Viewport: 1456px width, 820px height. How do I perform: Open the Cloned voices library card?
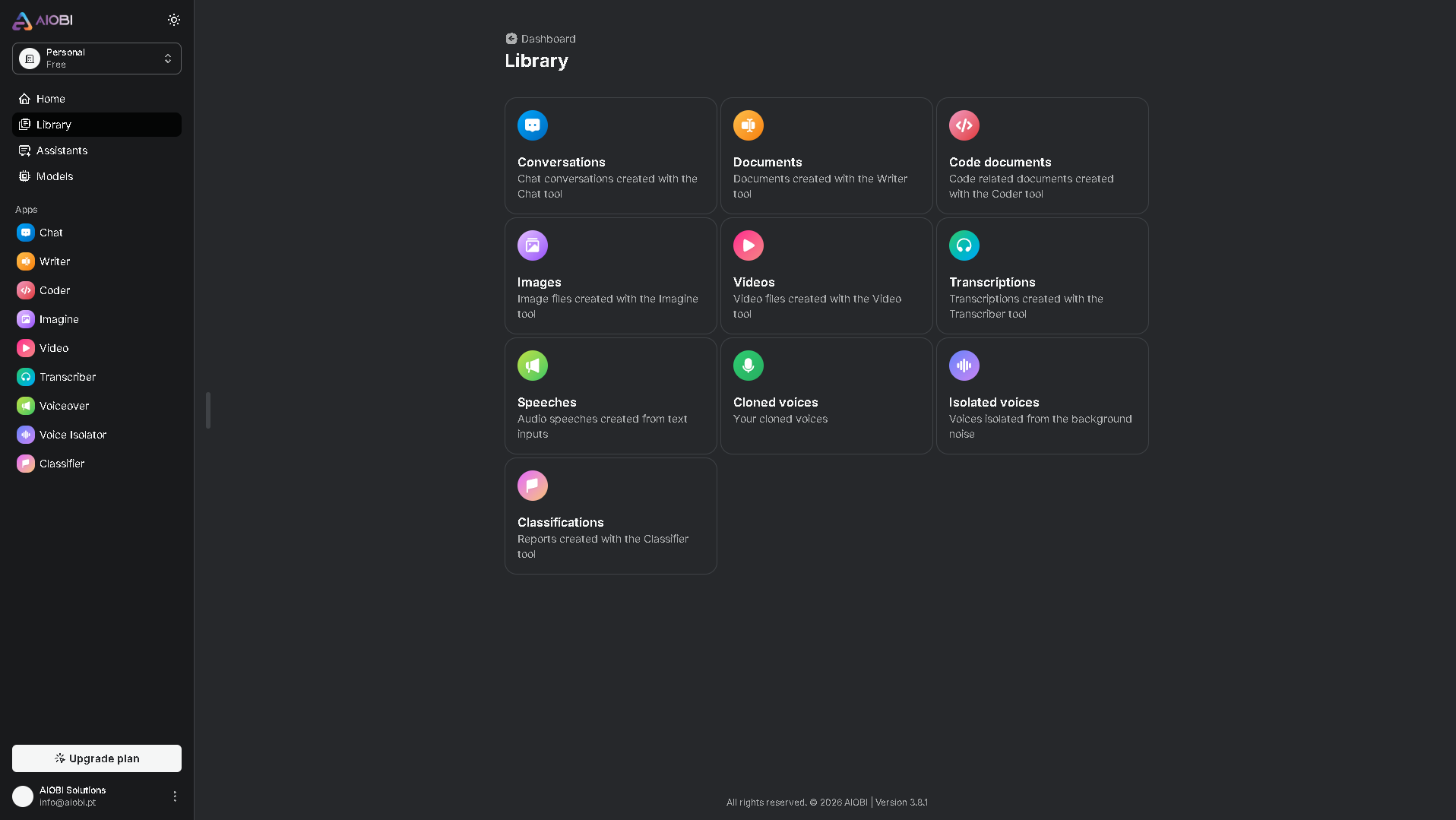(x=826, y=396)
